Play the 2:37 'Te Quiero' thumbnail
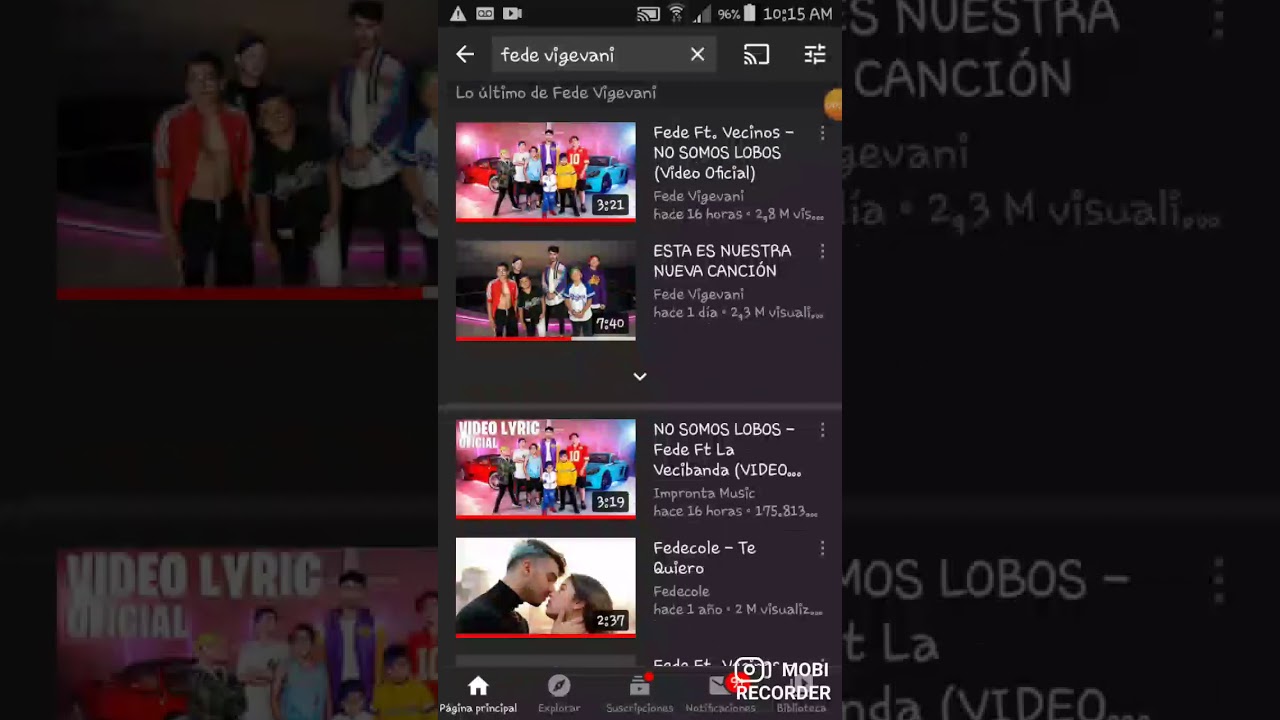The image size is (1280, 720). point(545,587)
